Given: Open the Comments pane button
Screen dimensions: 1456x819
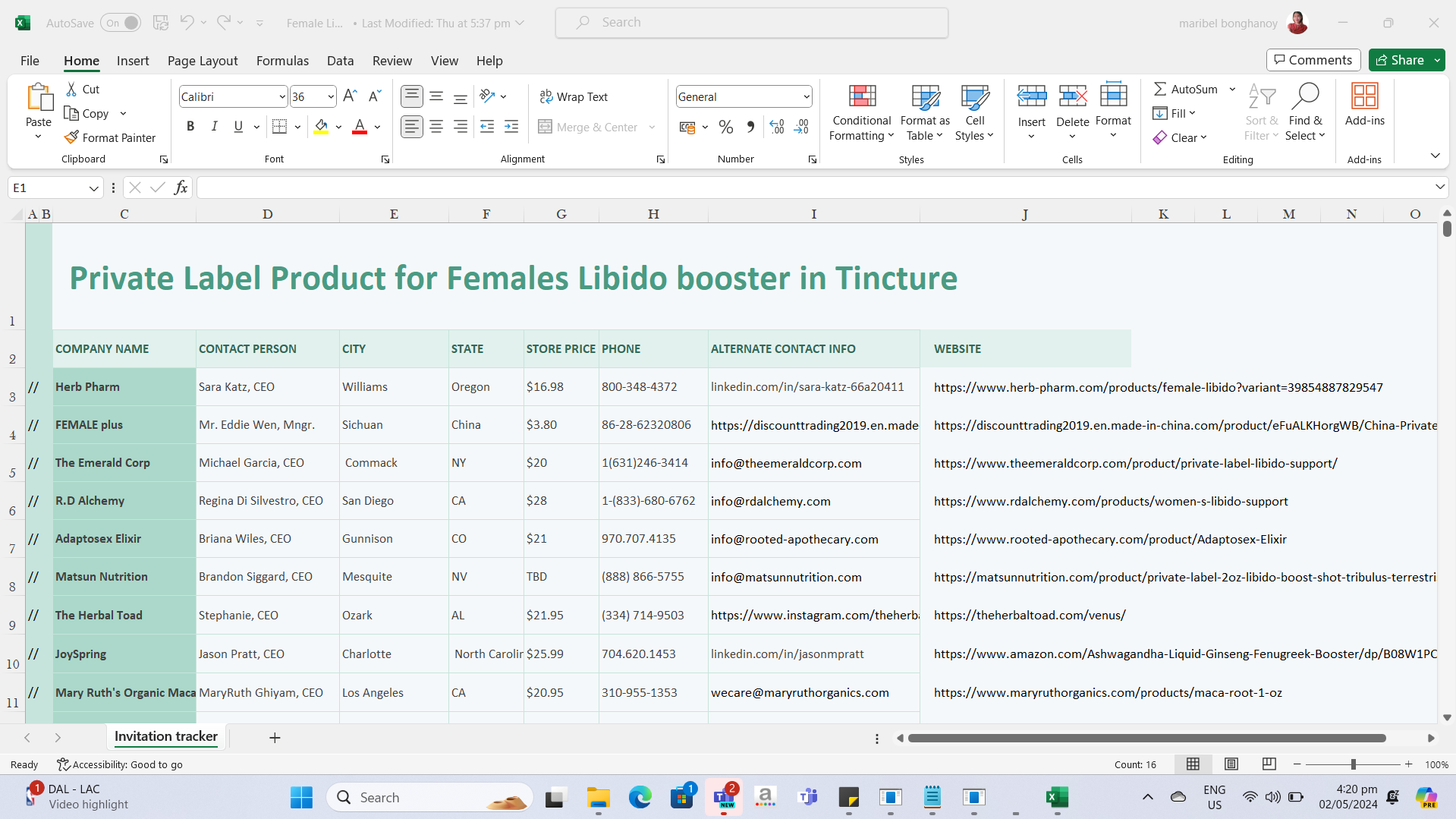Looking at the screenshot, I should (x=1313, y=60).
